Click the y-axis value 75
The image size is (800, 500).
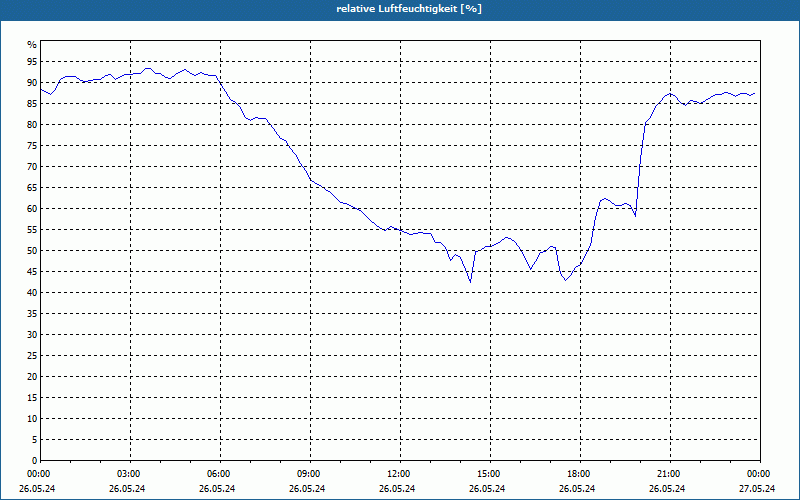[x=32, y=145]
